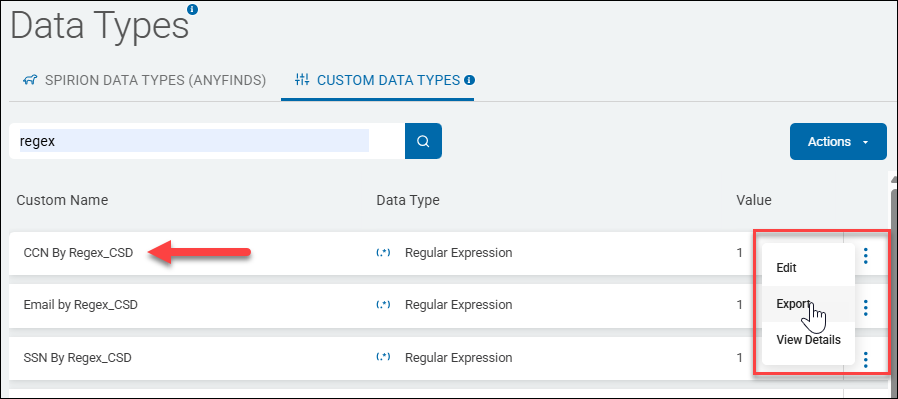Click the info icon next to Custom Data Types

click(x=470, y=81)
